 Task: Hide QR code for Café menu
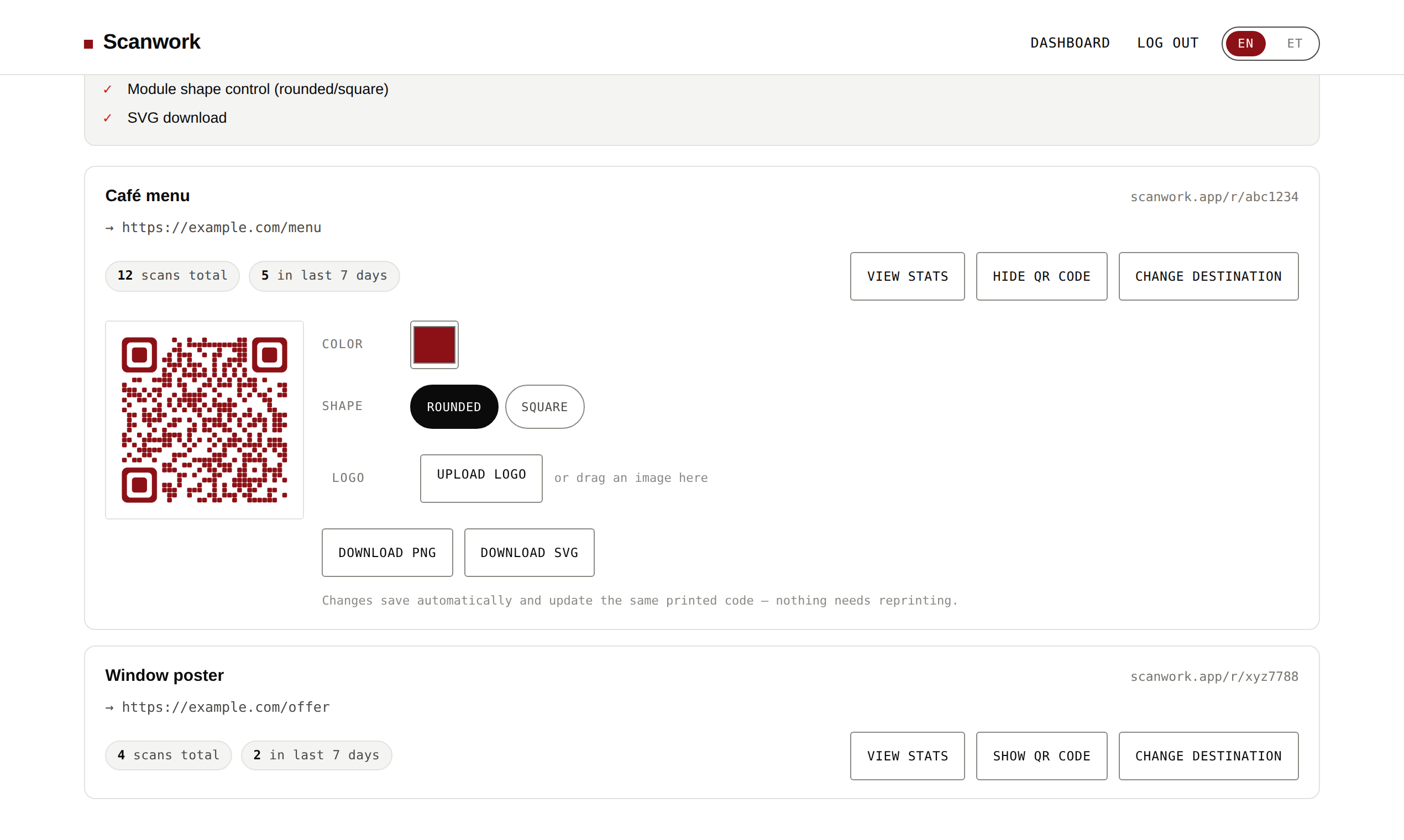[1041, 276]
